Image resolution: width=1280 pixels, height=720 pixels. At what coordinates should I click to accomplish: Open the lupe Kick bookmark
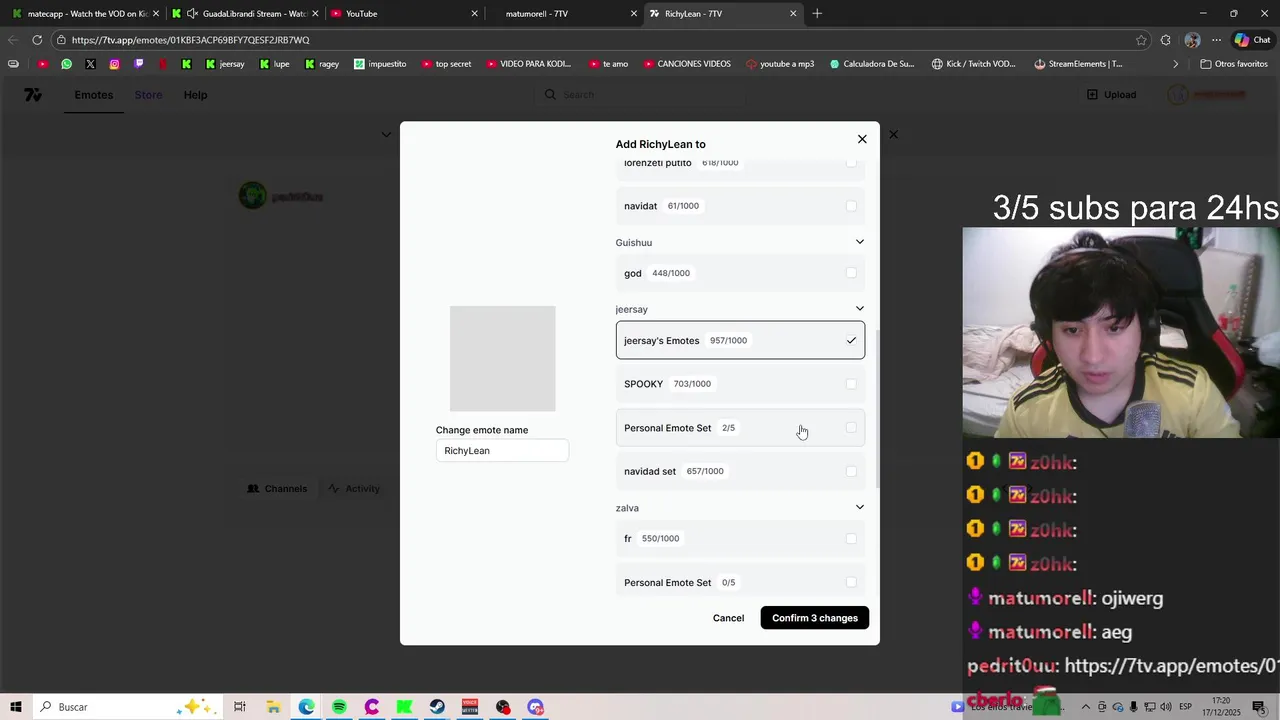tap(274, 64)
